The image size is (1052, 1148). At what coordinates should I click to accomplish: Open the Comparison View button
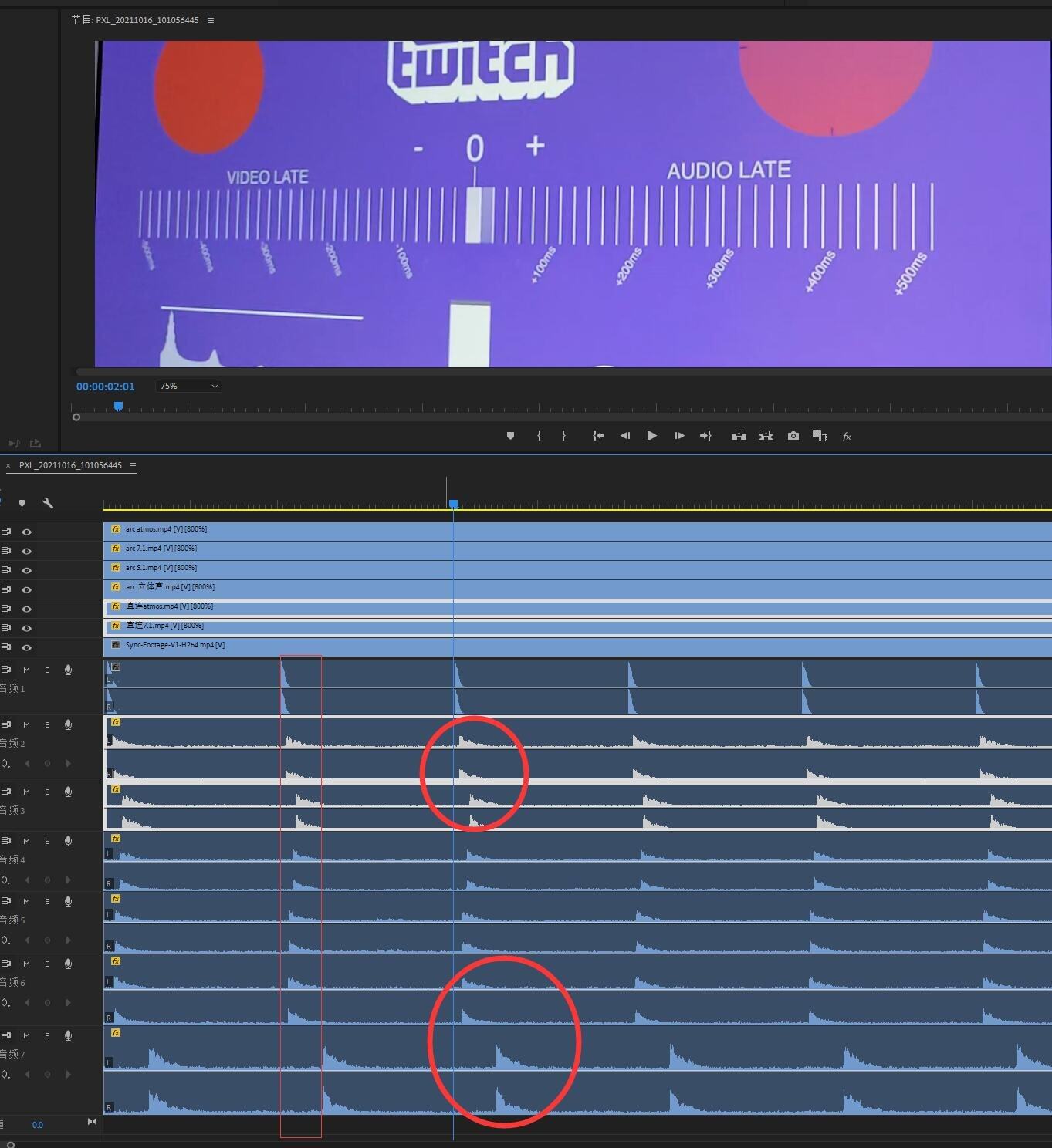pos(820,436)
